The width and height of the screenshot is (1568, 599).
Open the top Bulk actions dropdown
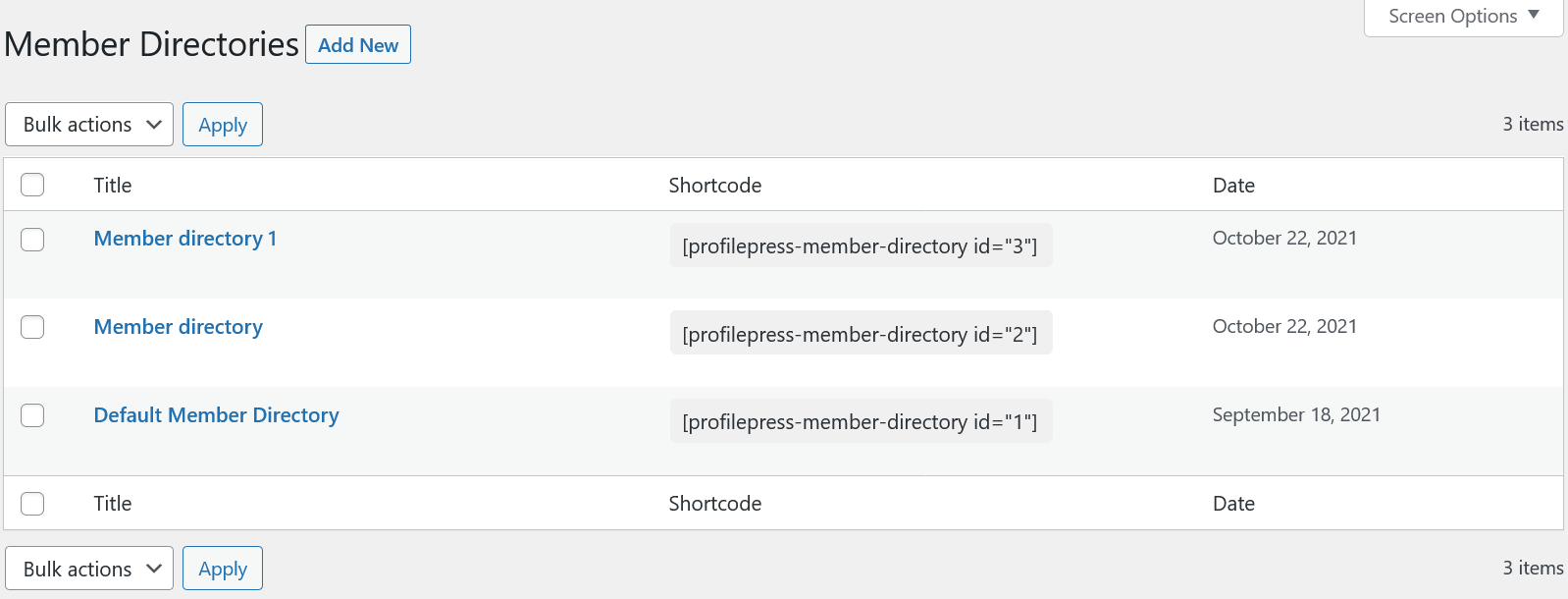point(89,125)
